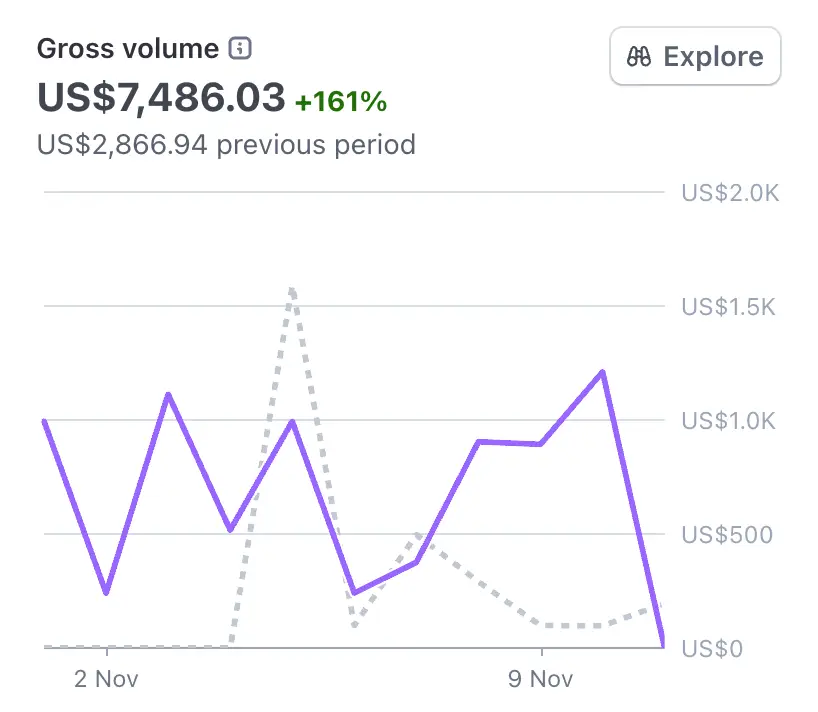Viewport: 818px width, 712px height.
Task: Click the Gross volume title
Action: click(127, 48)
